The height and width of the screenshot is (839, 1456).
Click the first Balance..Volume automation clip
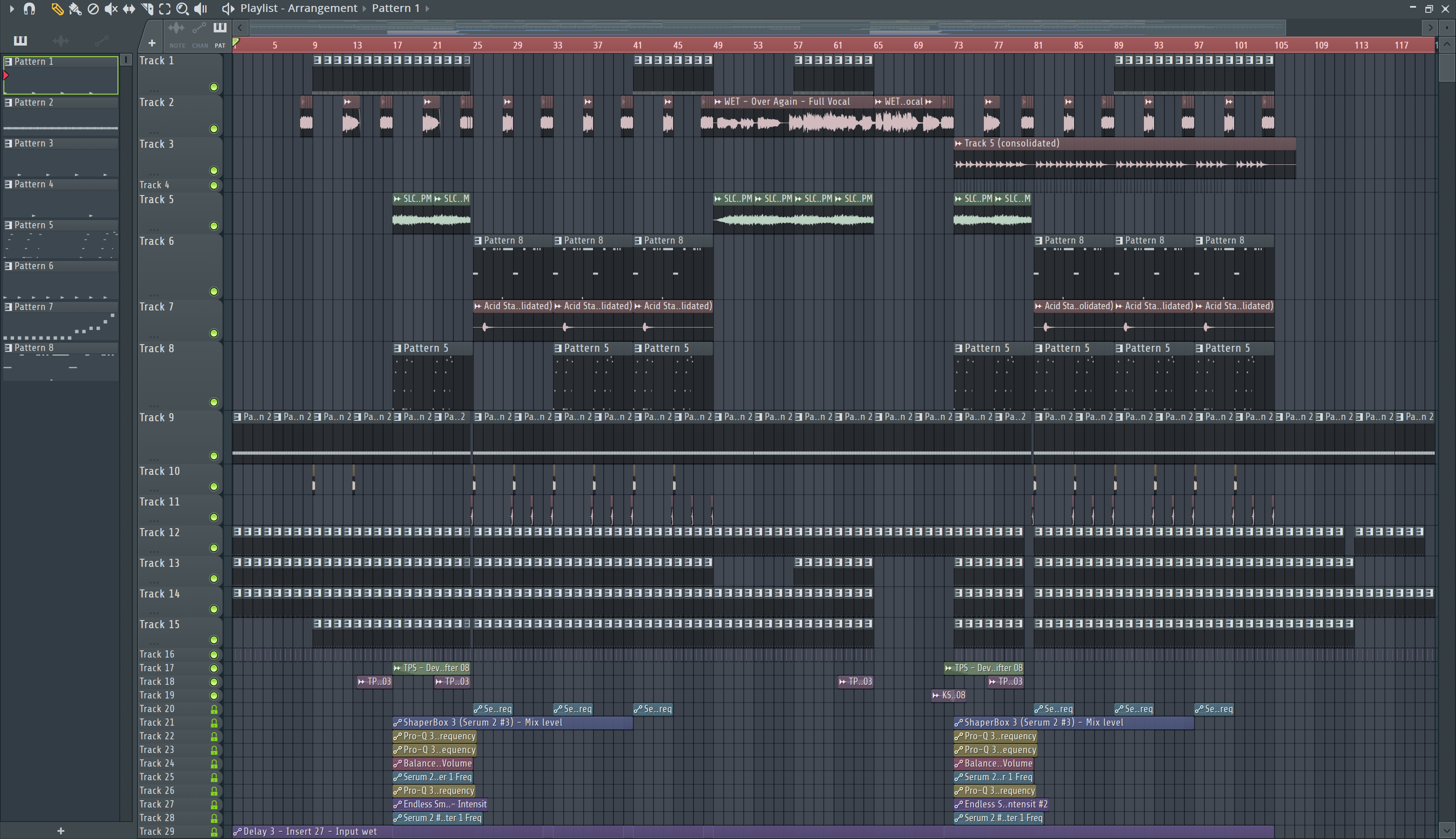(433, 764)
